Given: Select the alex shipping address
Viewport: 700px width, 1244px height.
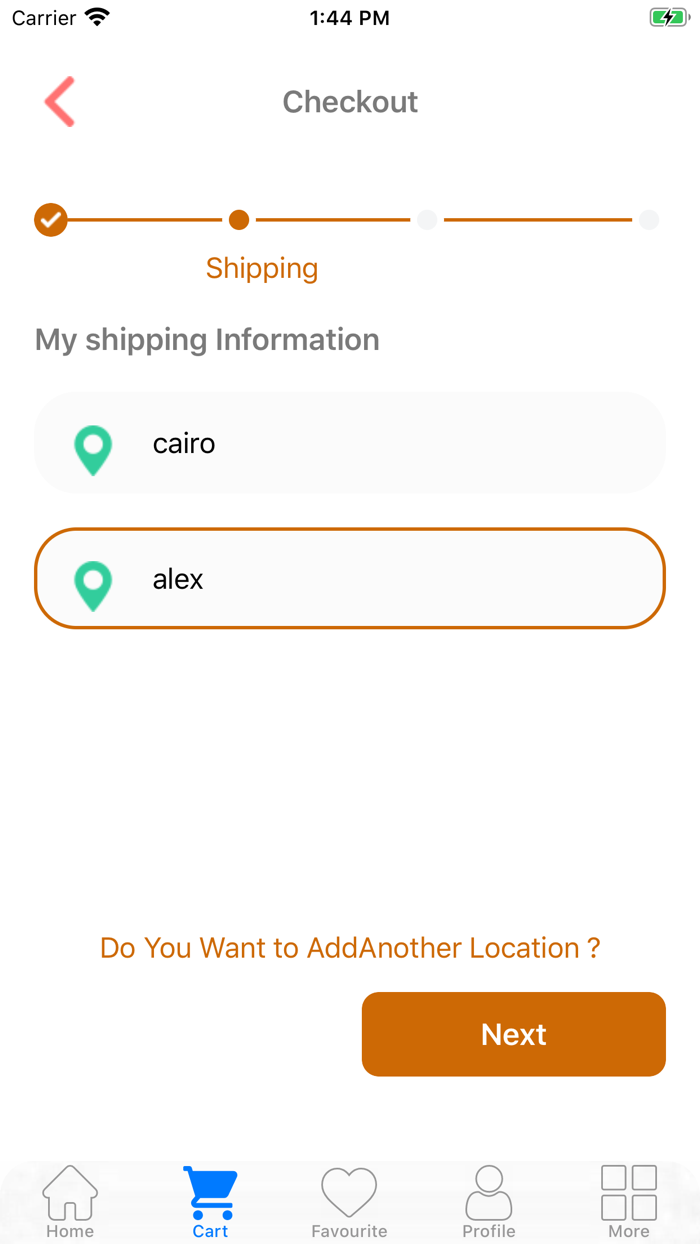Looking at the screenshot, I should [350, 578].
